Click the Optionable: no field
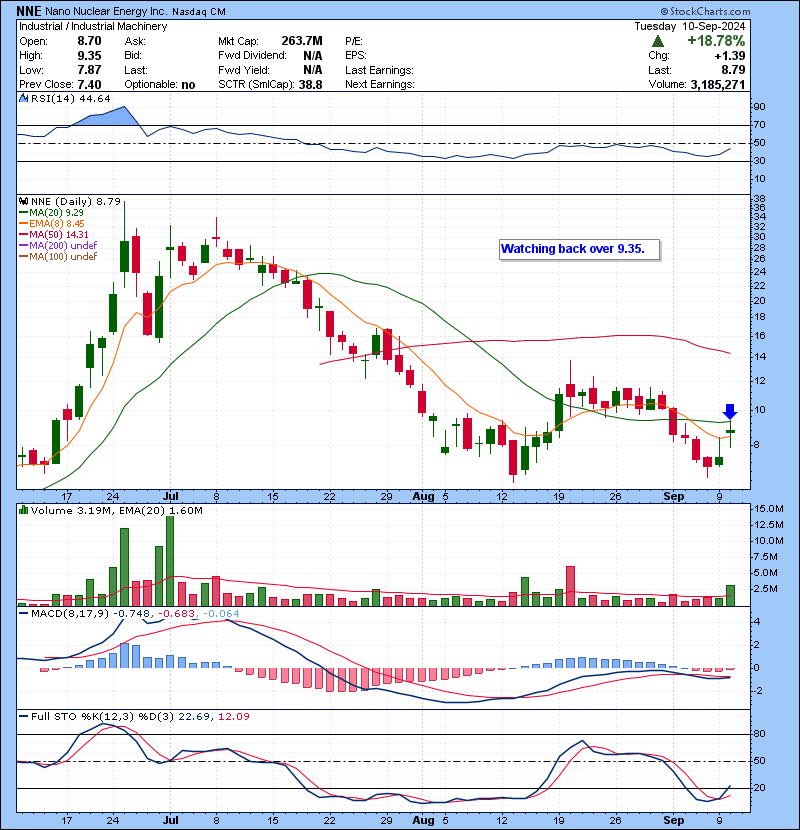Viewport: 800px width, 830px height. (160, 85)
